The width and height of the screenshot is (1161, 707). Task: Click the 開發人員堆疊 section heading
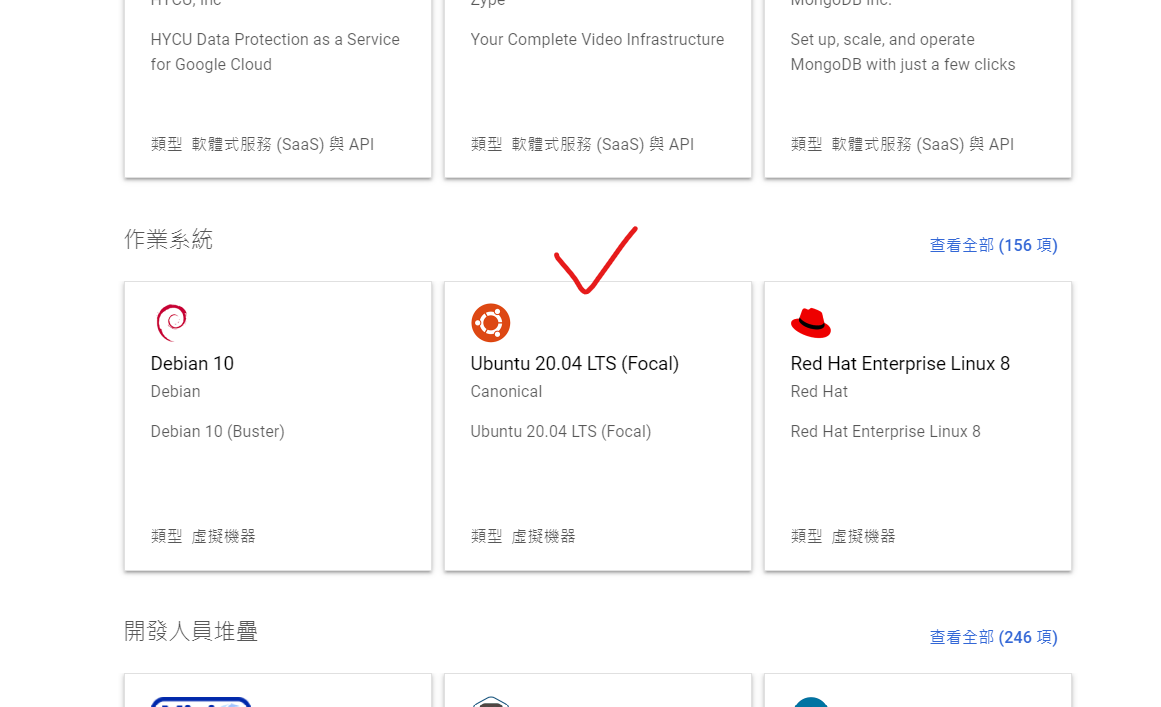tap(190, 631)
